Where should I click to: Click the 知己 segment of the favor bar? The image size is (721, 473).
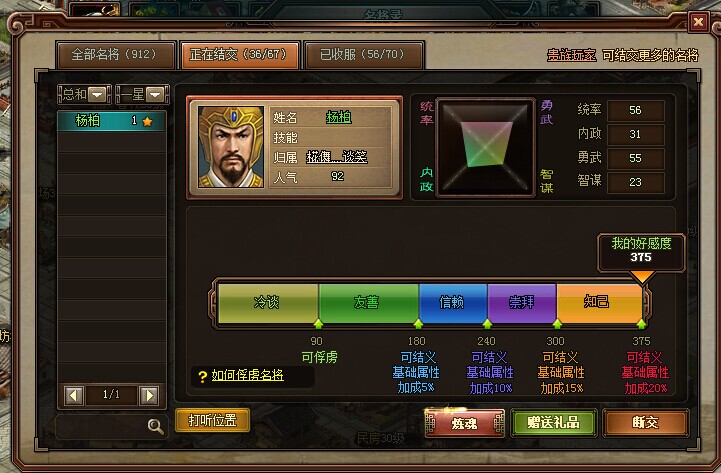599,302
